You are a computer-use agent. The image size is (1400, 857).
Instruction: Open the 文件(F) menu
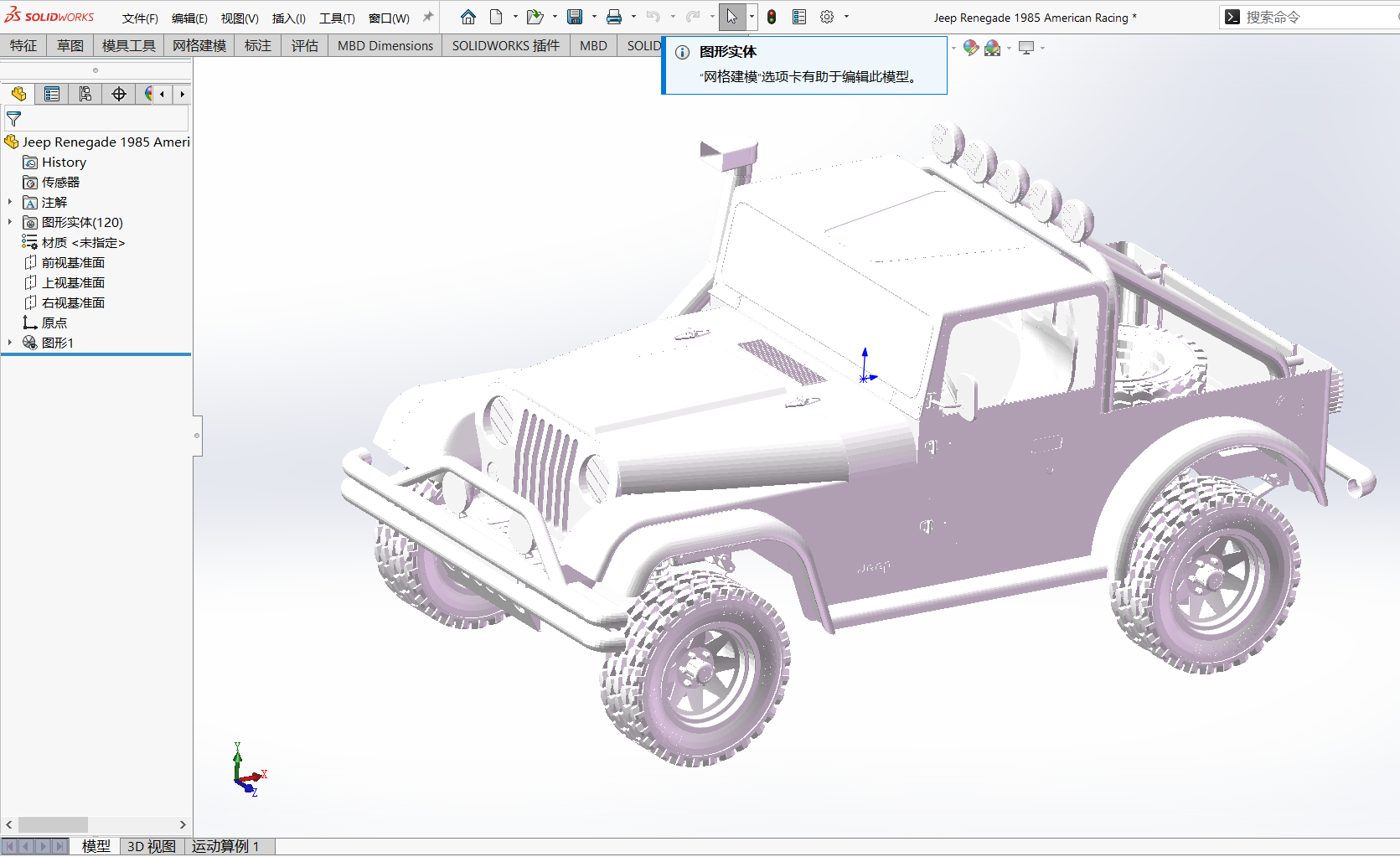140,18
